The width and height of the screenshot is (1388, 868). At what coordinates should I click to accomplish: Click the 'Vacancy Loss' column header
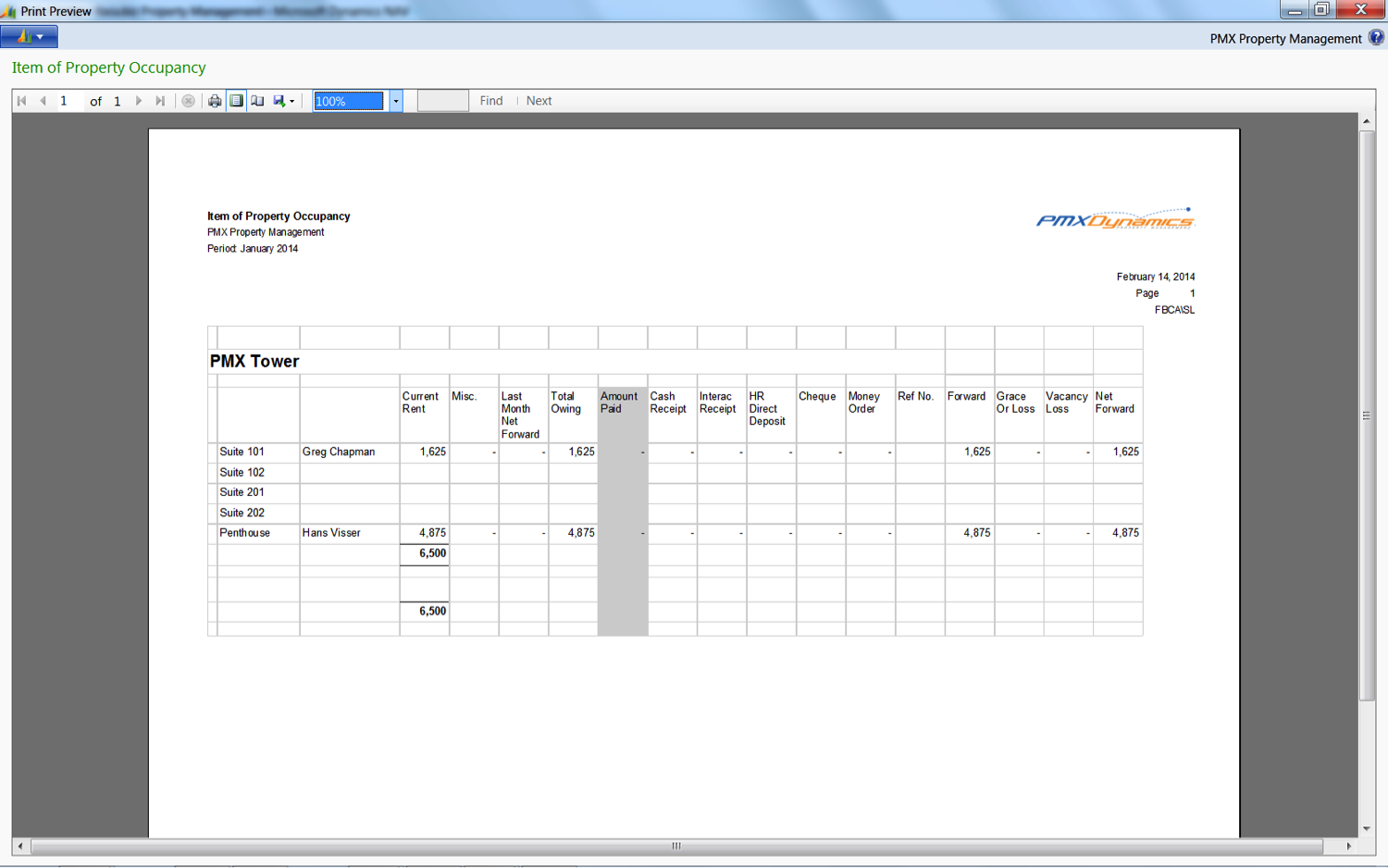tap(1067, 403)
